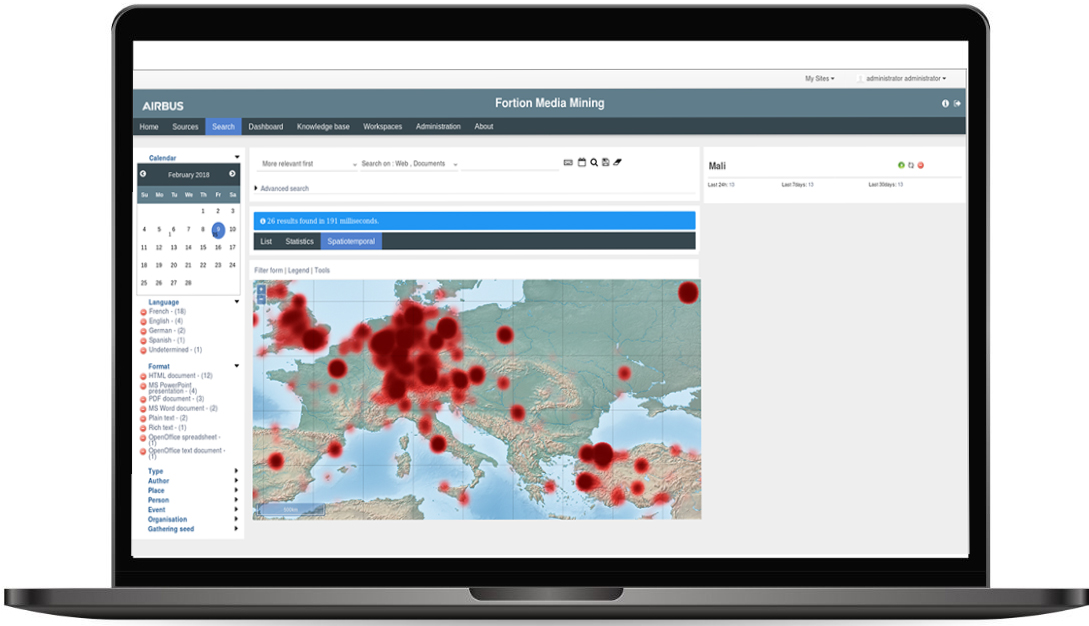Click the search query input field
This screenshot has width=1089, height=626.
click(x=510, y=164)
